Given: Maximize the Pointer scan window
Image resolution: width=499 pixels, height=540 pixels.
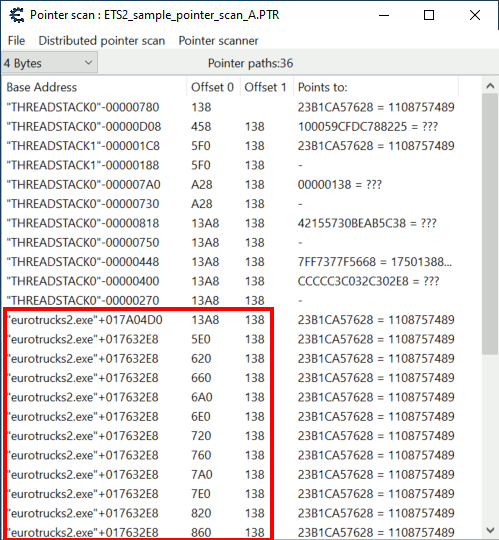Looking at the screenshot, I should [429, 15].
